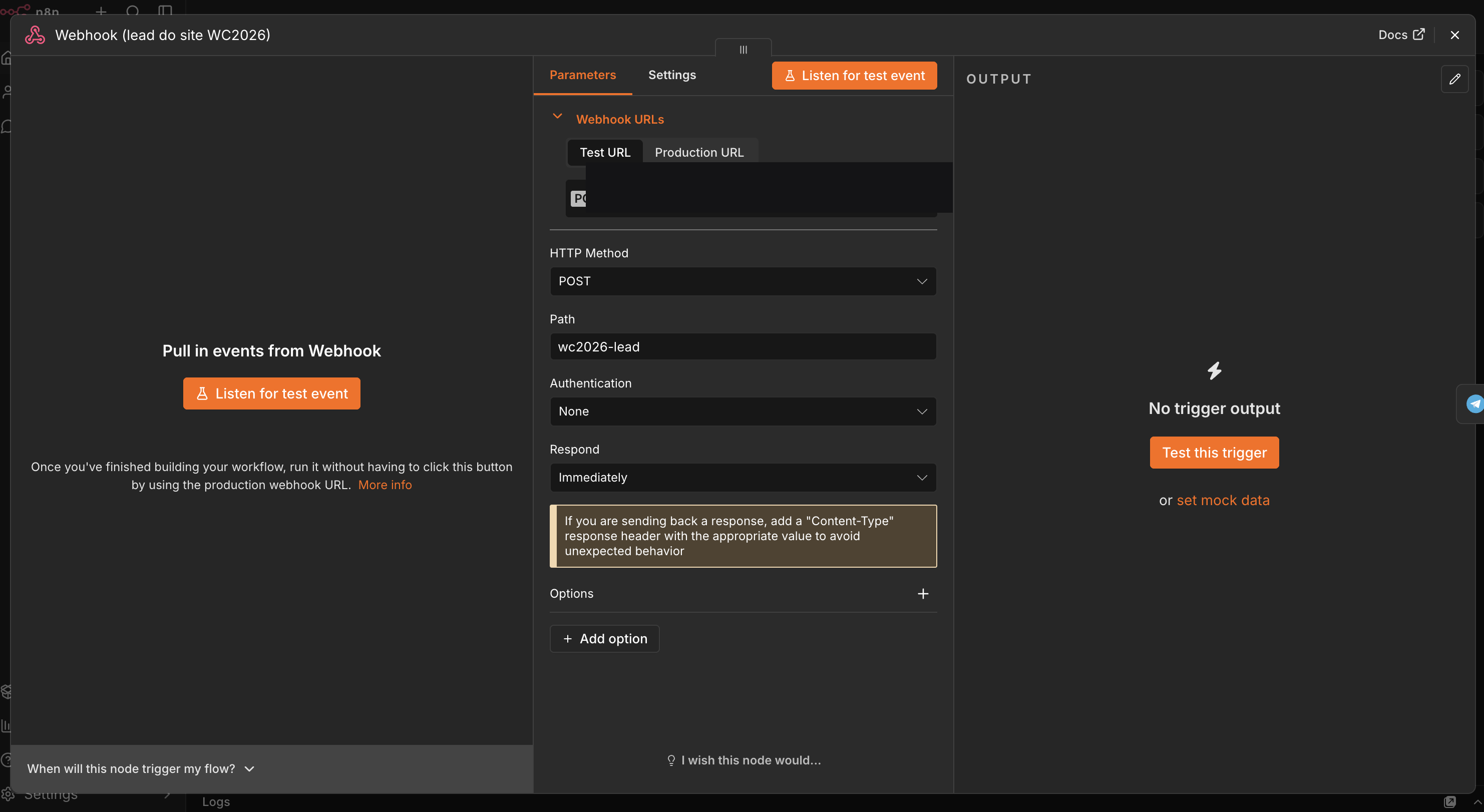Screen dimensions: 1484x812
Task: Click Test this trigger button
Action: click(1214, 452)
